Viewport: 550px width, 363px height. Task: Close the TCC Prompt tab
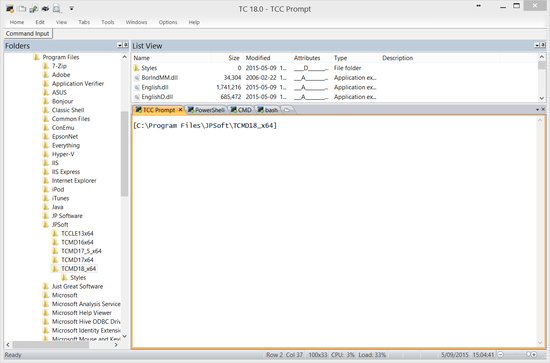(x=180, y=110)
